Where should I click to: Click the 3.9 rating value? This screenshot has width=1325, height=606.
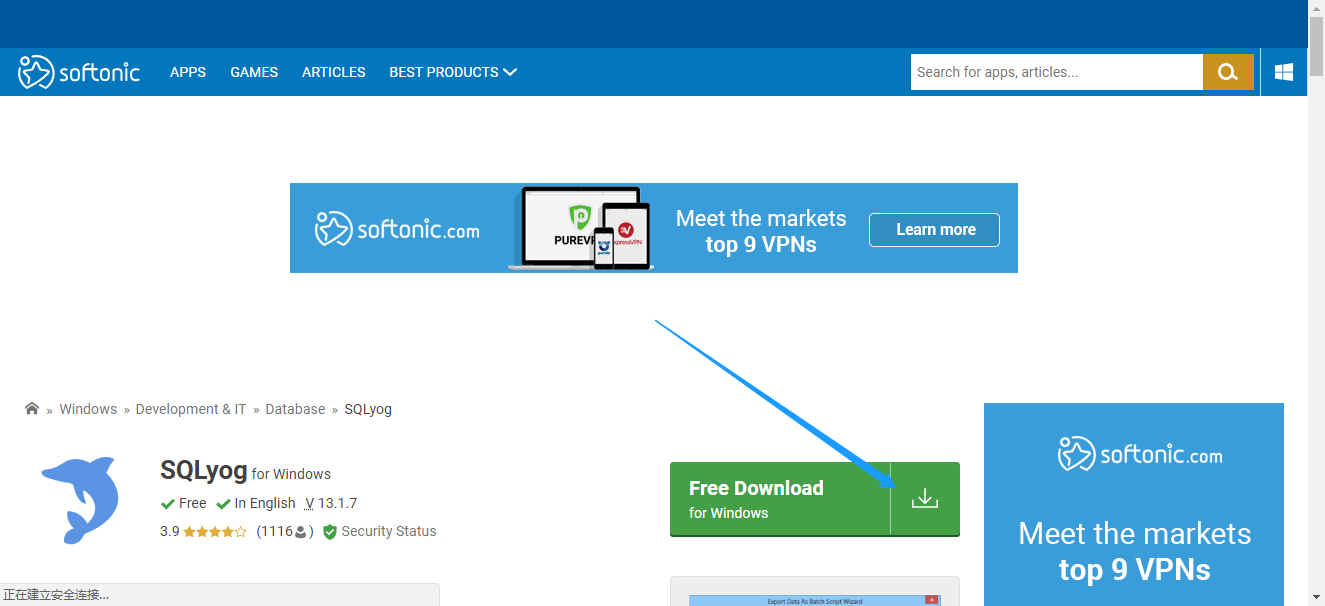(169, 531)
